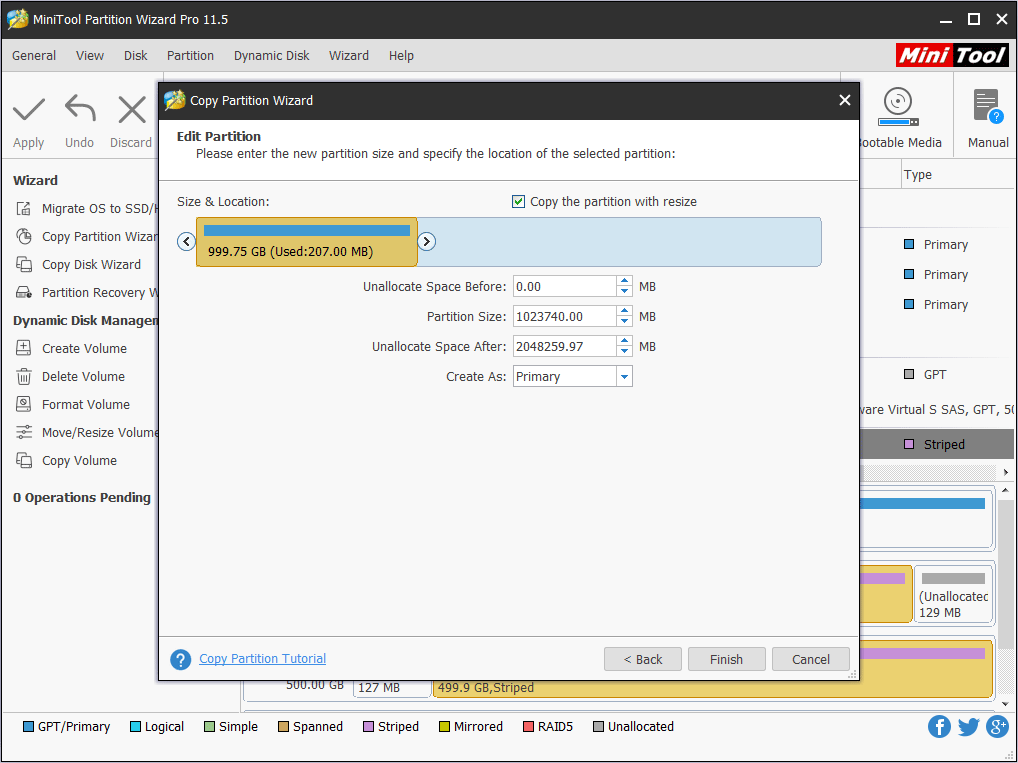Select Create Volume in sidebar

[x=71, y=348]
